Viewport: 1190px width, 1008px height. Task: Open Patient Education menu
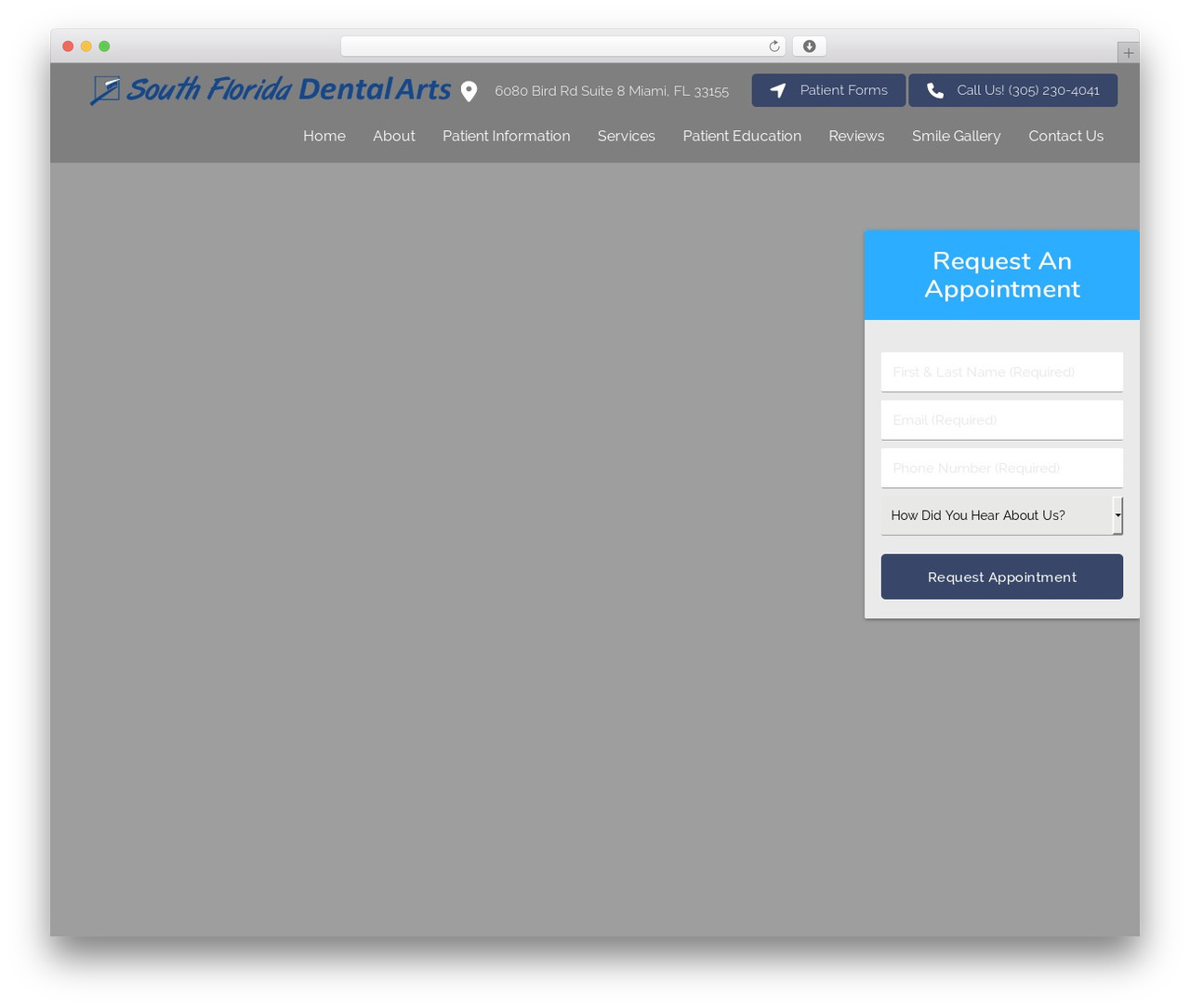[742, 136]
